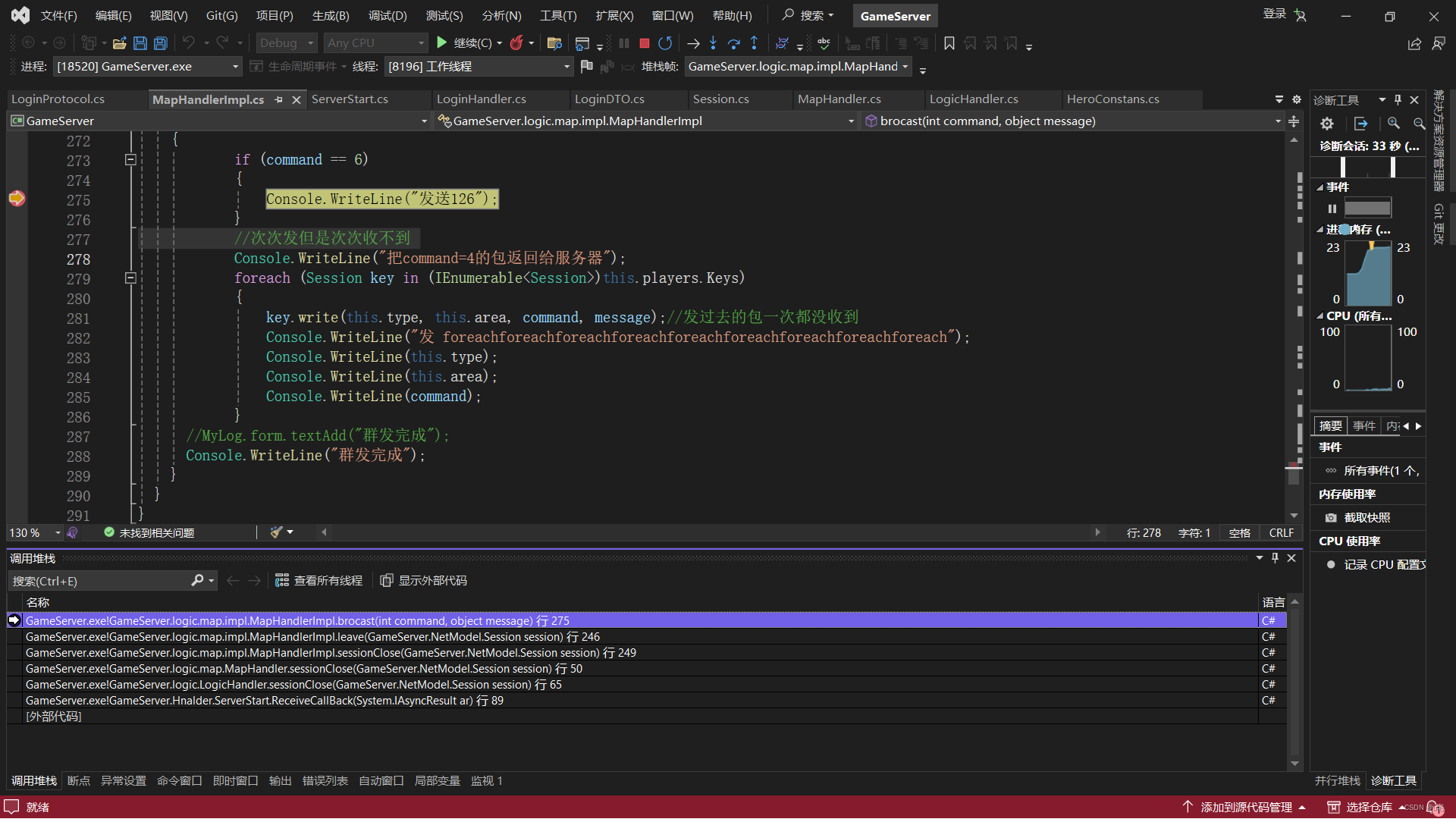This screenshot has width=1456, height=819.
Task: Toggle pin on MapHandlerImpl.cs tab
Action: [x=279, y=99]
